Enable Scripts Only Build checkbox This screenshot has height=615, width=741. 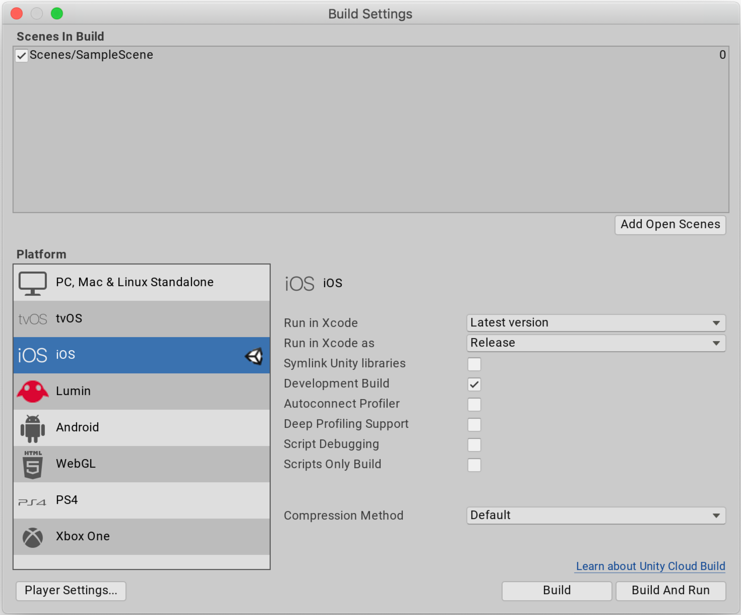(474, 465)
